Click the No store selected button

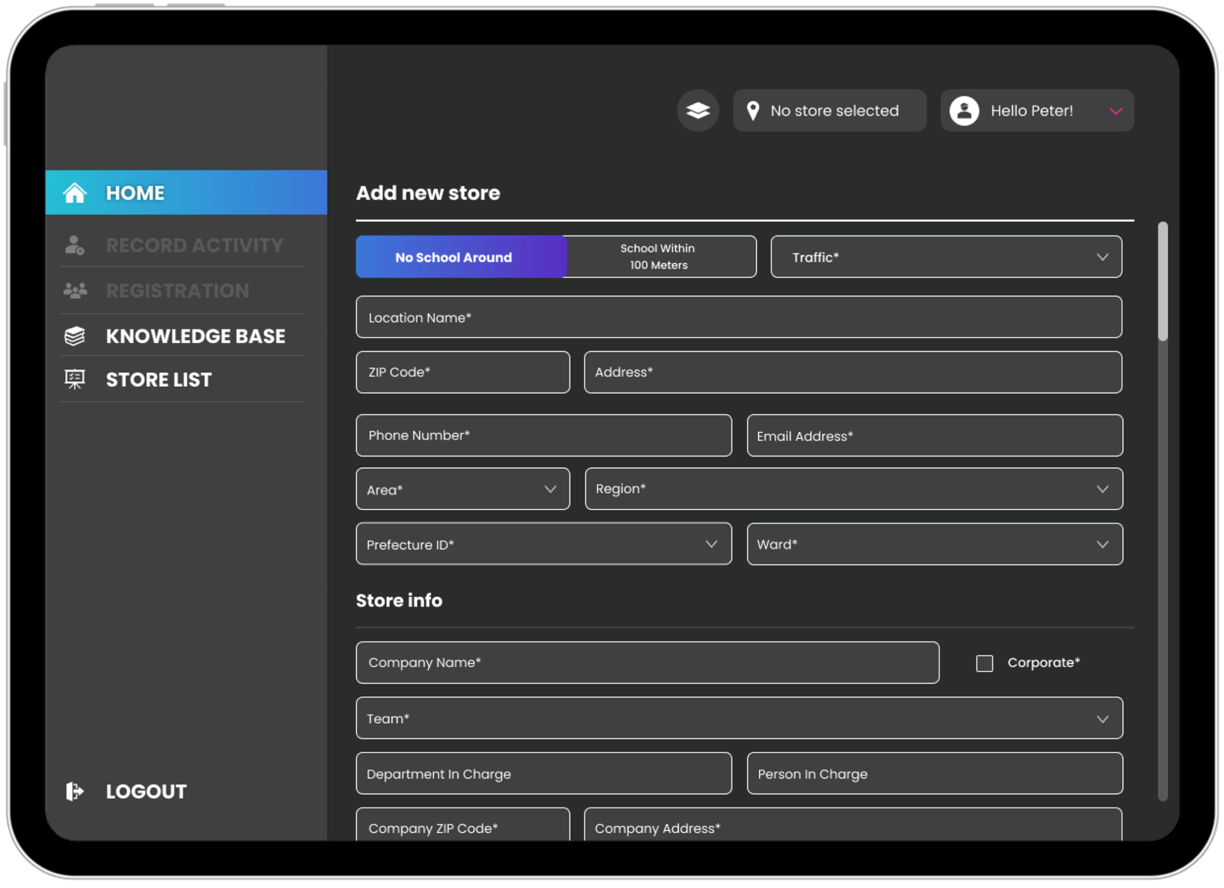pos(829,111)
